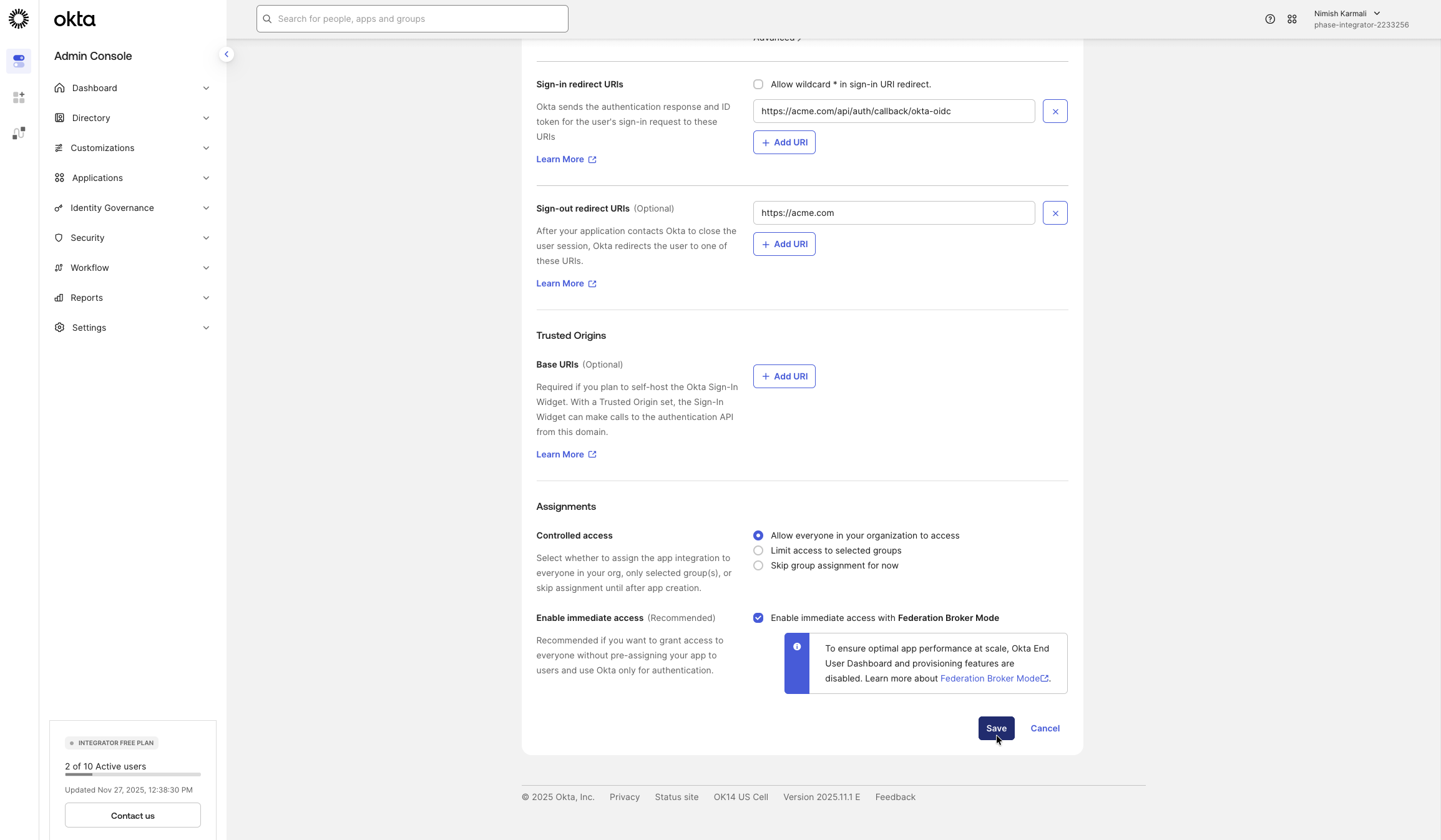Click the Security shield icon
The height and width of the screenshot is (840, 1441).
[x=59, y=238]
